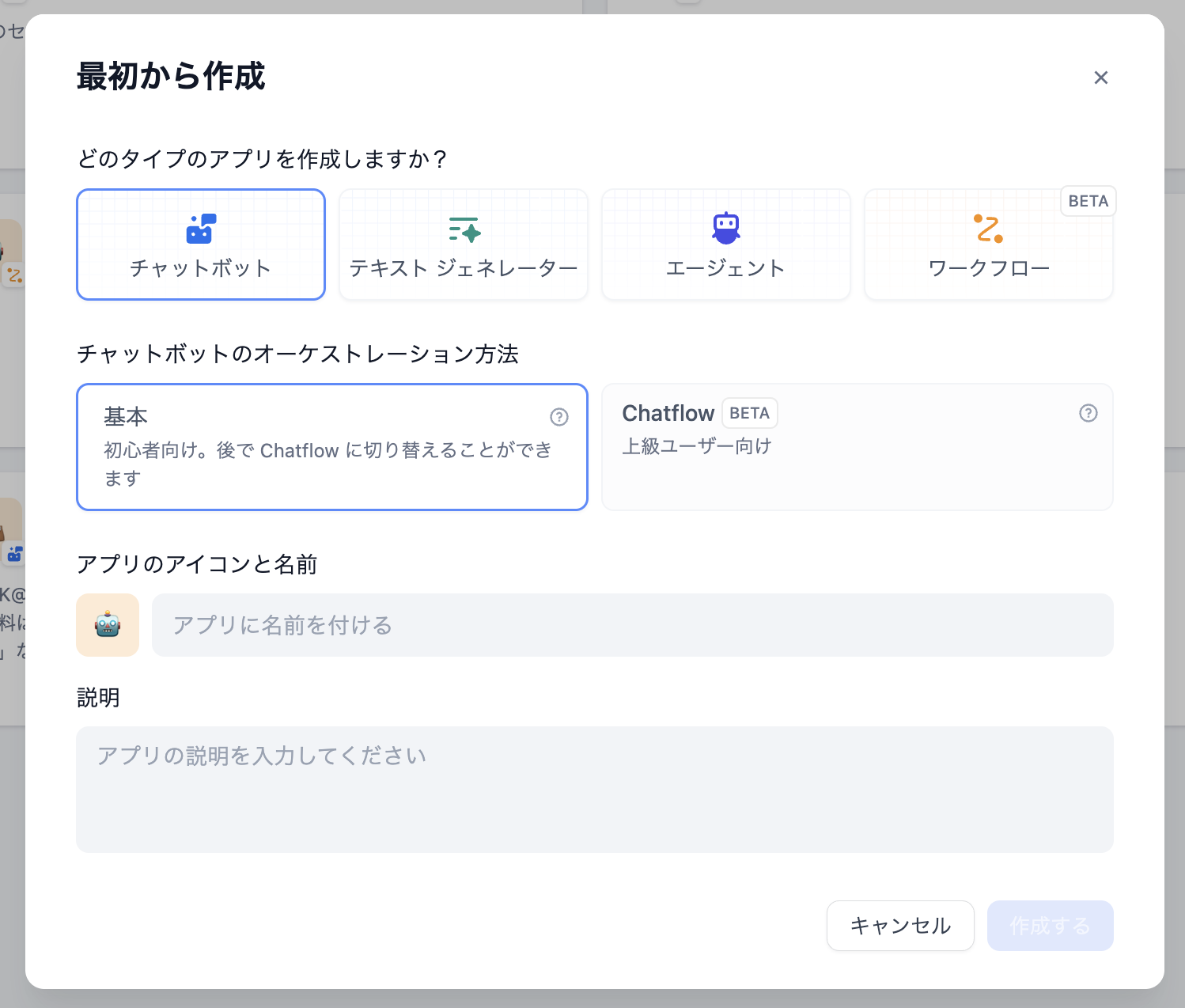
Task: Click the orange workflow path icon
Action: coord(988,229)
